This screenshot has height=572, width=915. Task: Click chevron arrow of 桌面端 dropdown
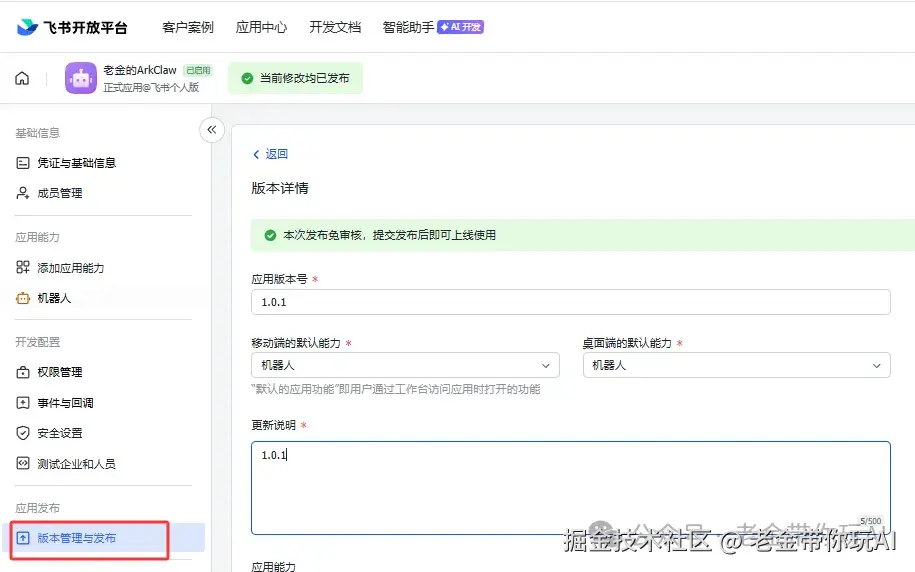(876, 366)
